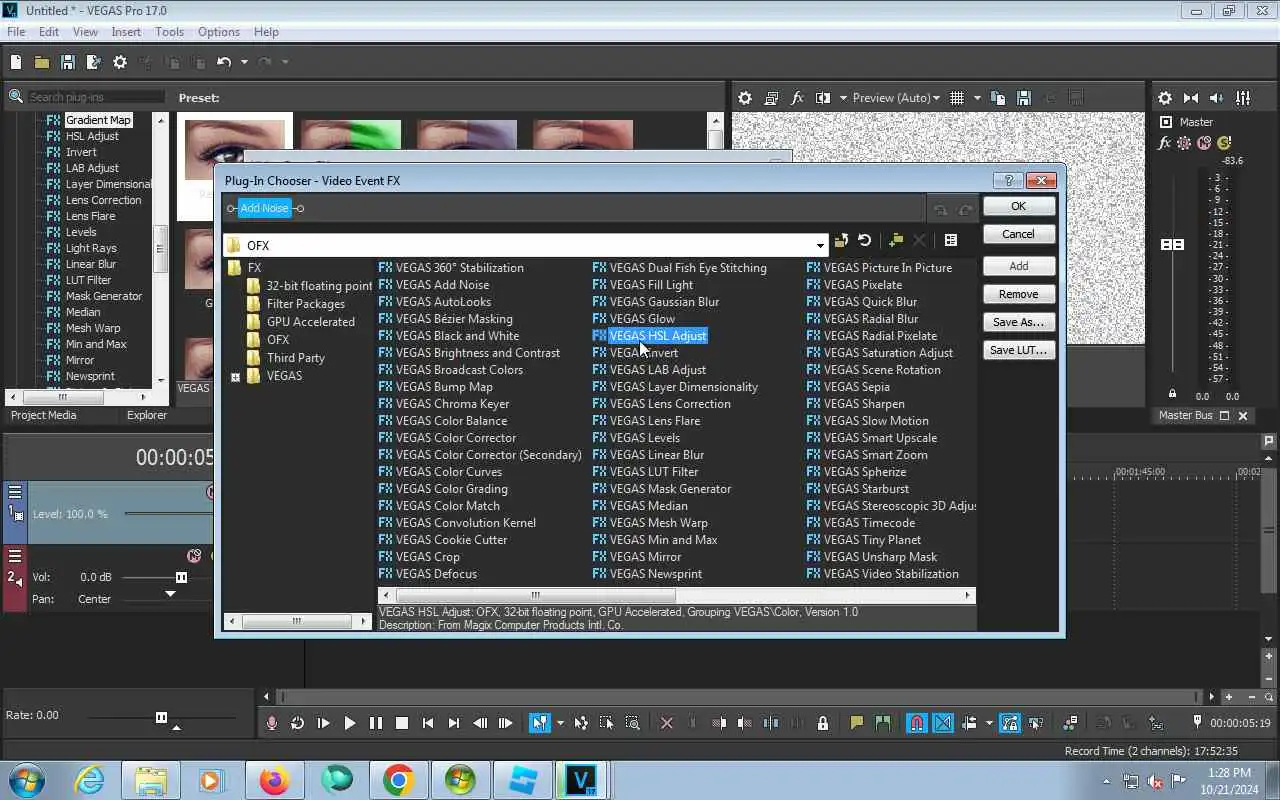Click Cancel in the Plug-In Chooser

(x=1018, y=234)
